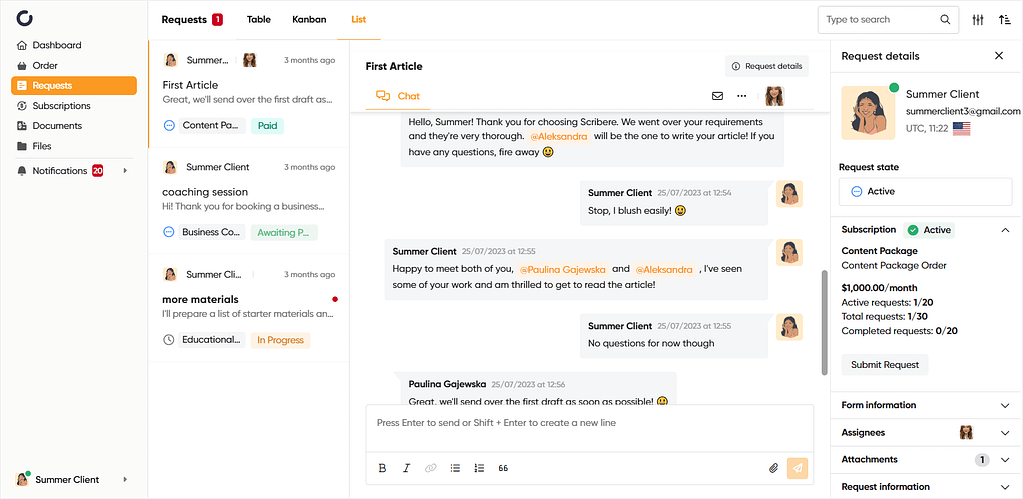
Task: Click the Notifications bell icon
Action: [x=22, y=171]
